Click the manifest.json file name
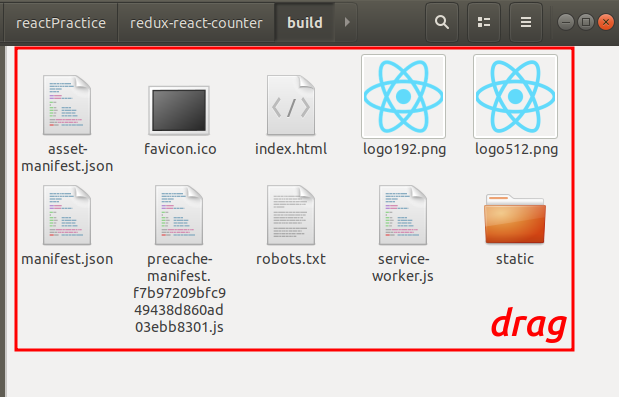The image size is (619, 397). point(67,259)
